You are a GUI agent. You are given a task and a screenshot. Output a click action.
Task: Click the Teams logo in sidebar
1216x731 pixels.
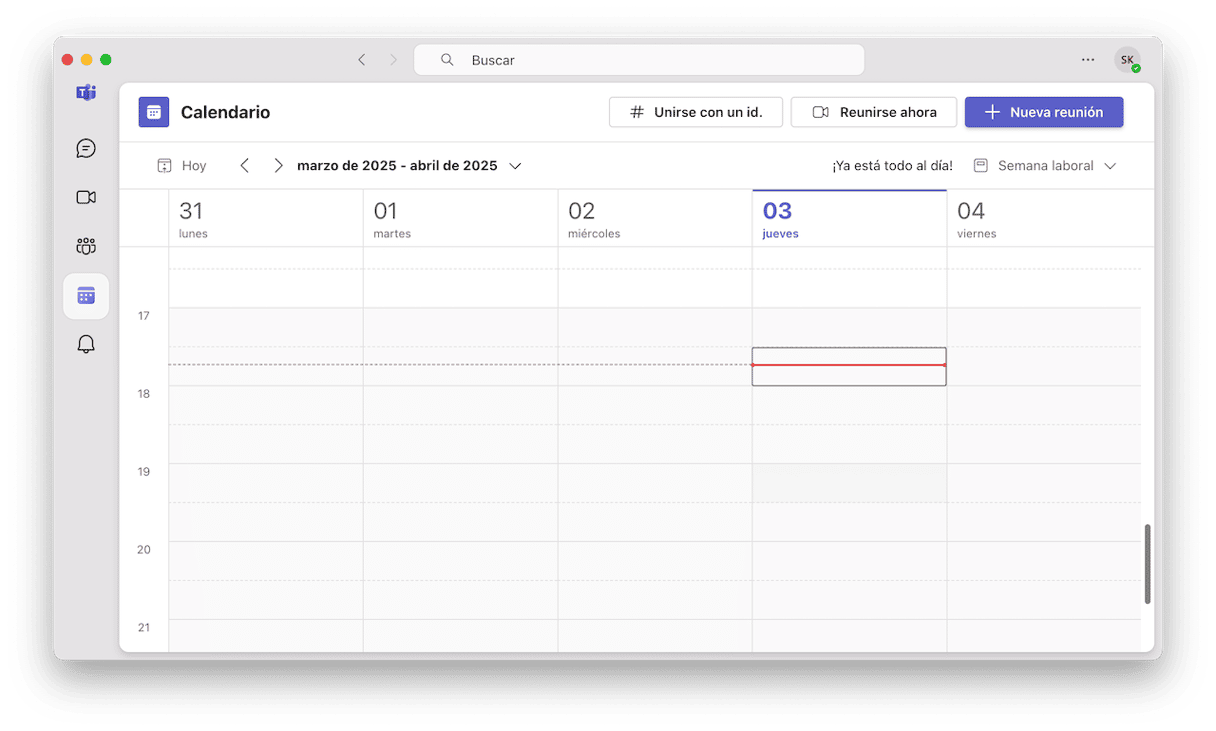point(86,93)
